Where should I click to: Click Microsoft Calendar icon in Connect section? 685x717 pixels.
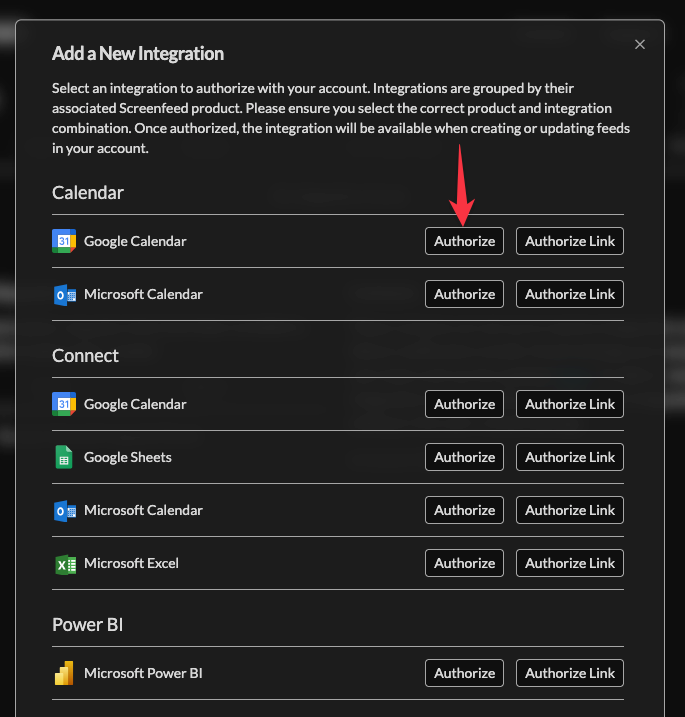[64, 510]
